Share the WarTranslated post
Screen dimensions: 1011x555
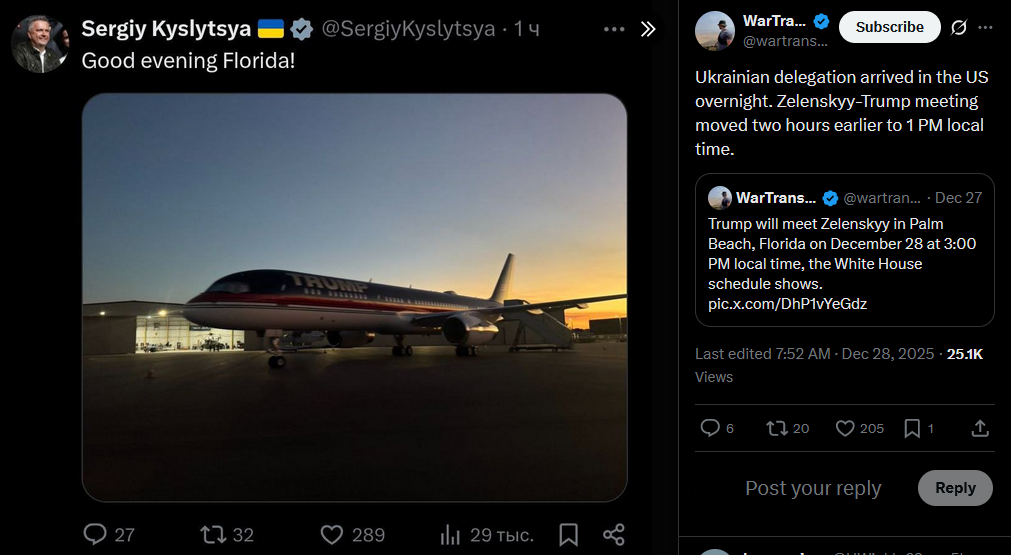(x=980, y=428)
